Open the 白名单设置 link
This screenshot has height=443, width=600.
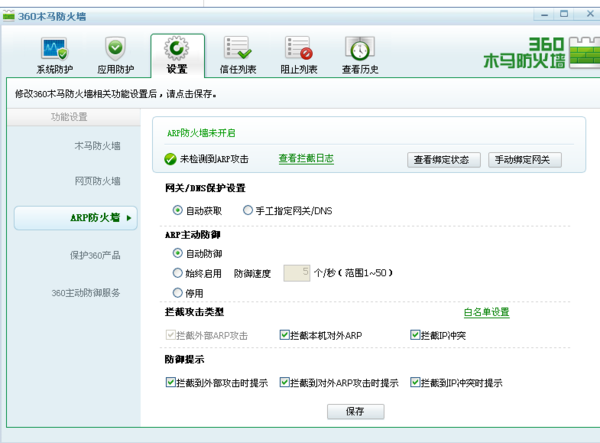coord(487,312)
